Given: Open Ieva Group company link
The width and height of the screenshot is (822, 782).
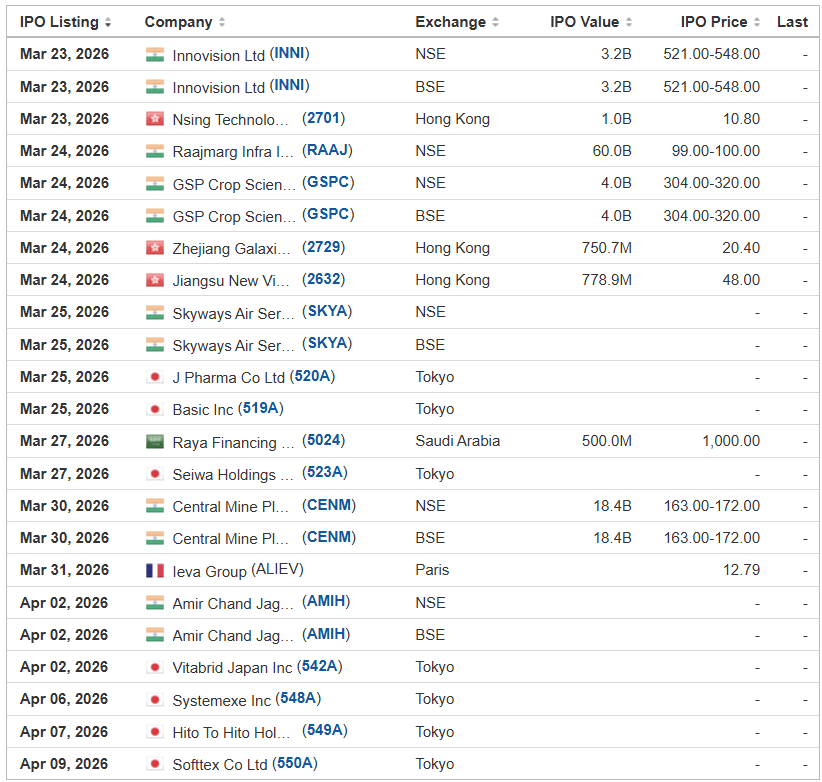Looking at the screenshot, I should (x=209, y=571).
